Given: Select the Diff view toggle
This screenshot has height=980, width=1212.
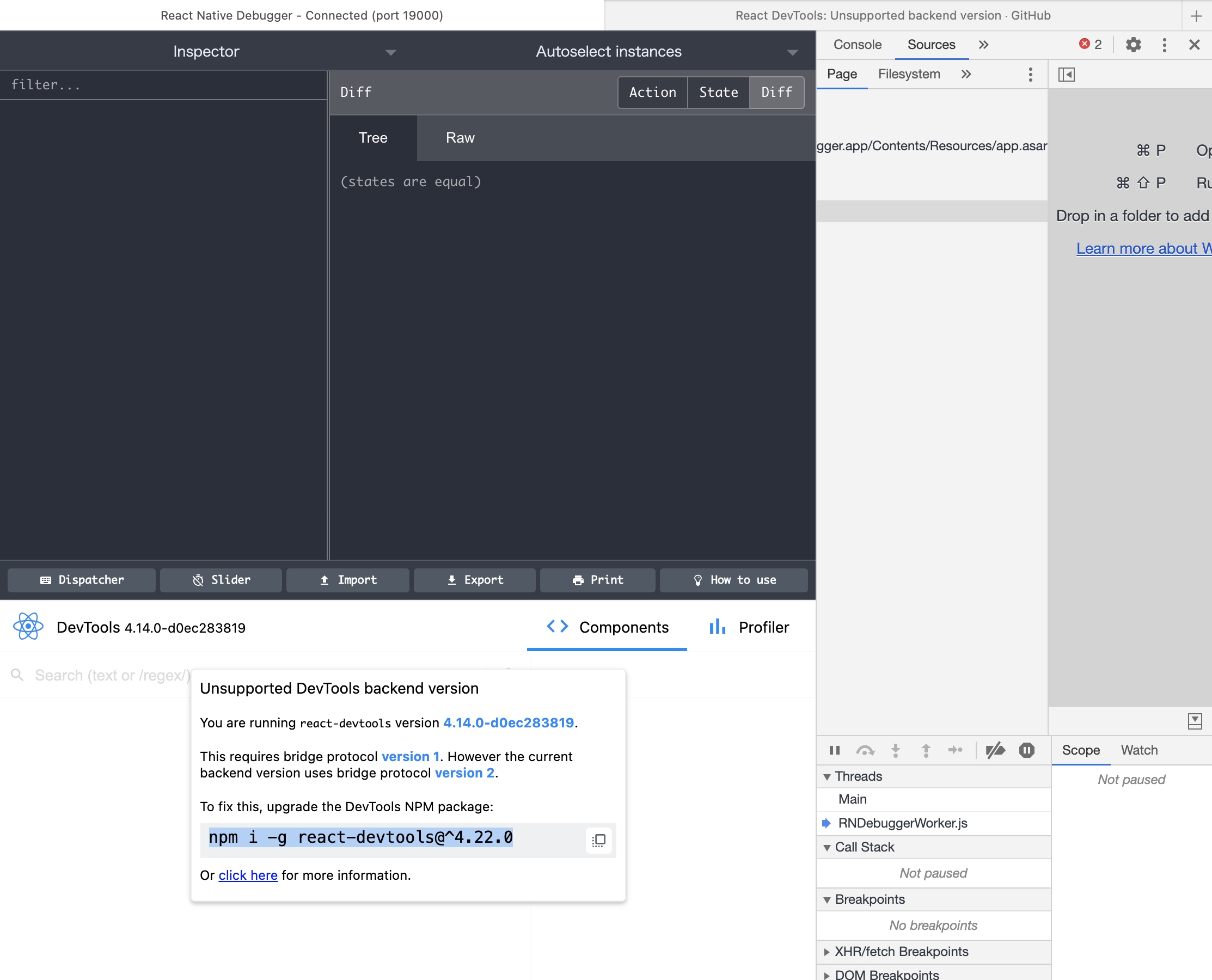Looking at the screenshot, I should pyautogui.click(x=776, y=93).
